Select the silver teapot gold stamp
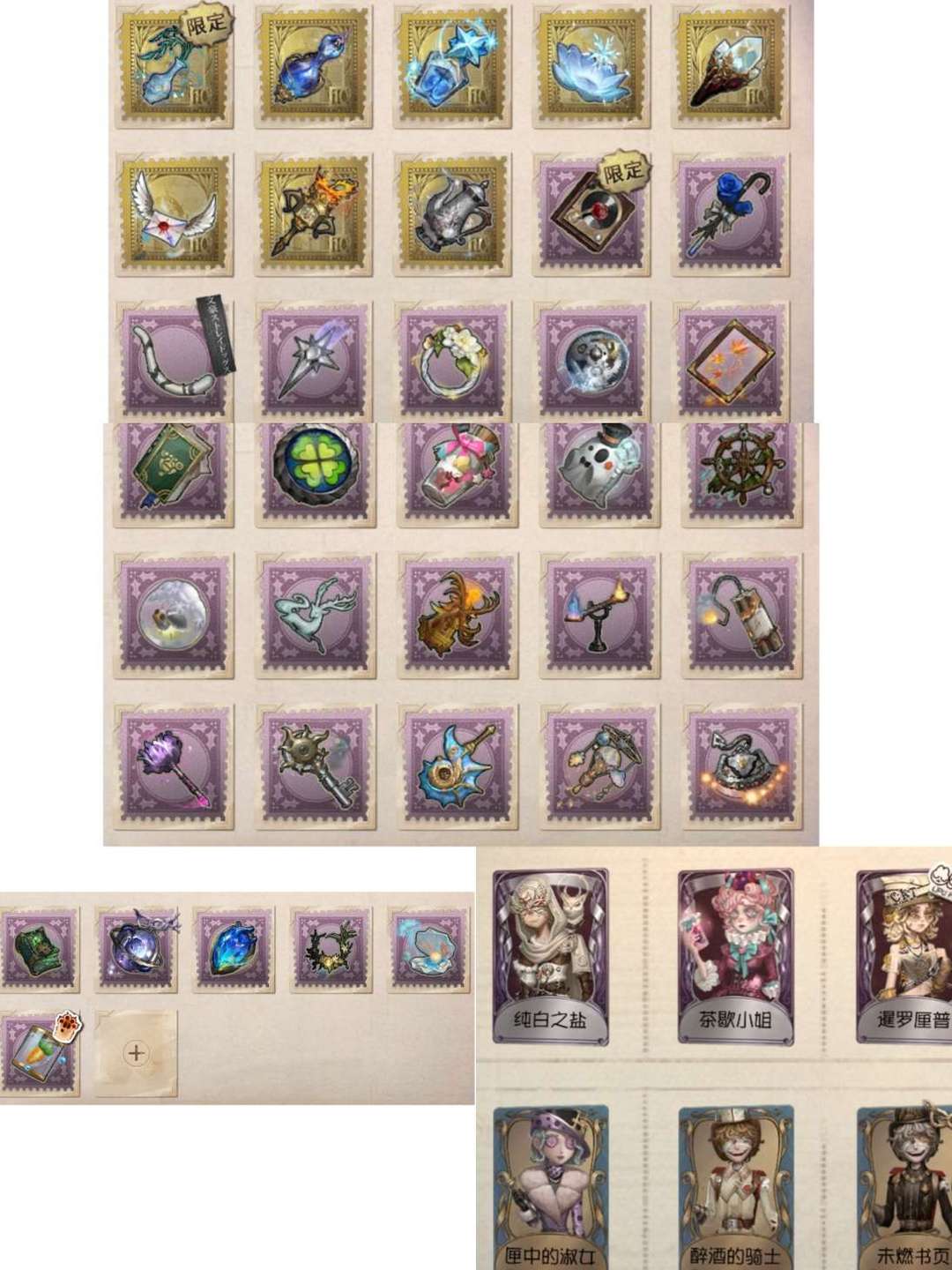 (x=452, y=213)
